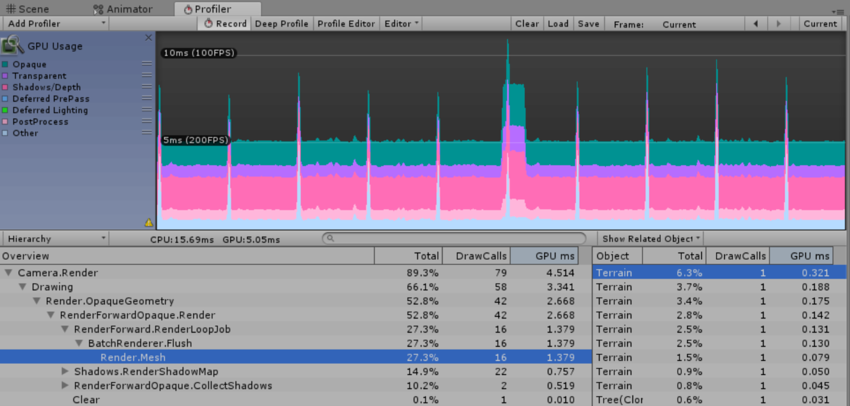
Task: Click the Save button
Action: coord(589,24)
